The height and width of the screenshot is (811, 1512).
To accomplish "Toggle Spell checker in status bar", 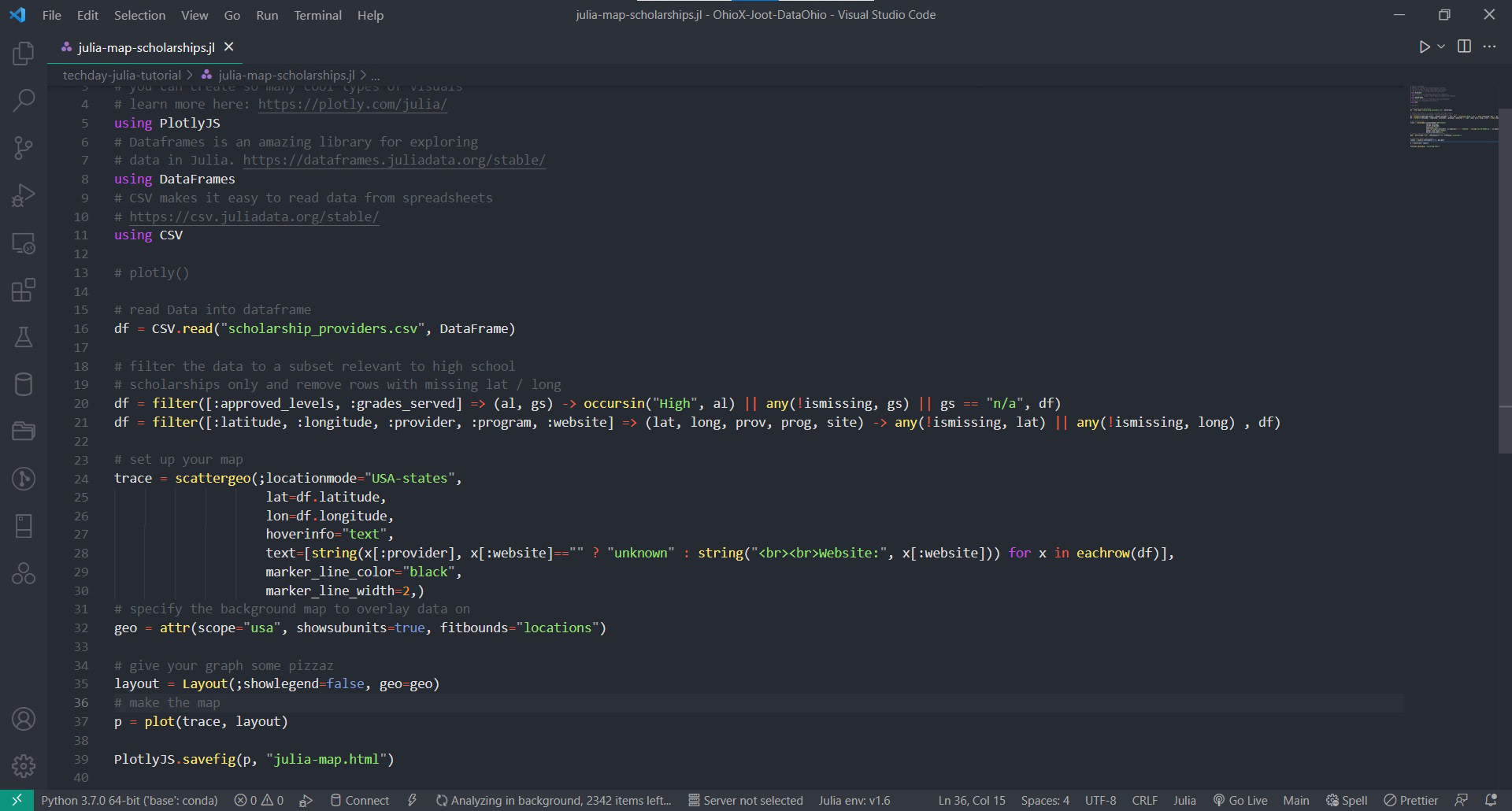I will 1347,800.
